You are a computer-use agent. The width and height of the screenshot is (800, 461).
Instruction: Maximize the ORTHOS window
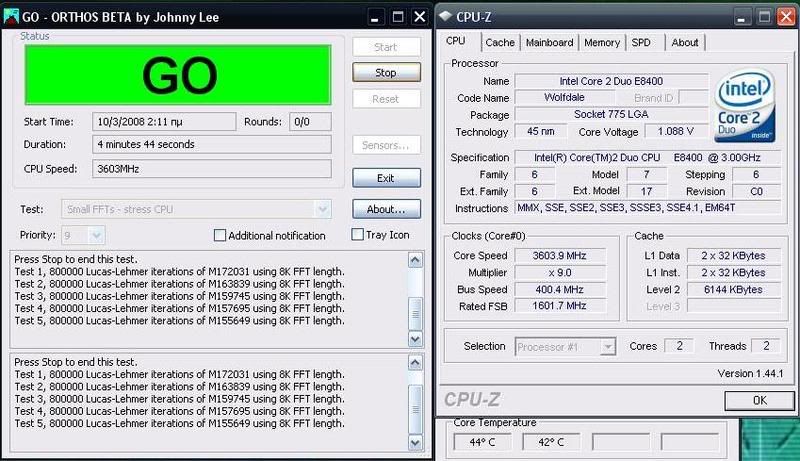pyautogui.click(x=397, y=17)
